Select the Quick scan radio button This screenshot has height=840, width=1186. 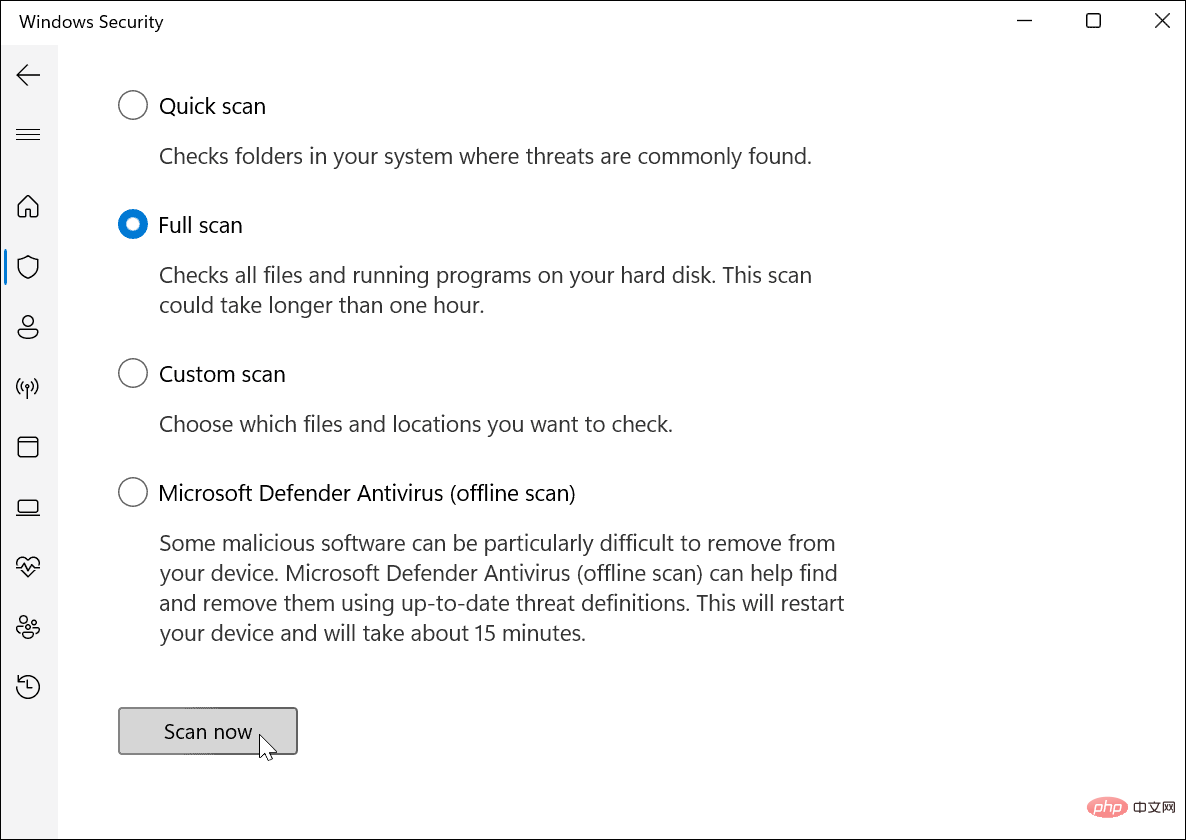click(x=132, y=104)
